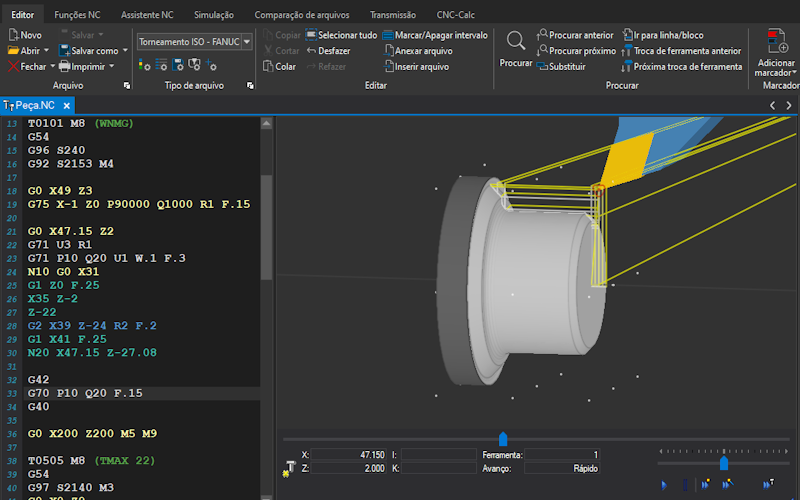This screenshot has width=800, height=500.
Task: Start simulation with the play button
Action: pyautogui.click(x=664, y=484)
